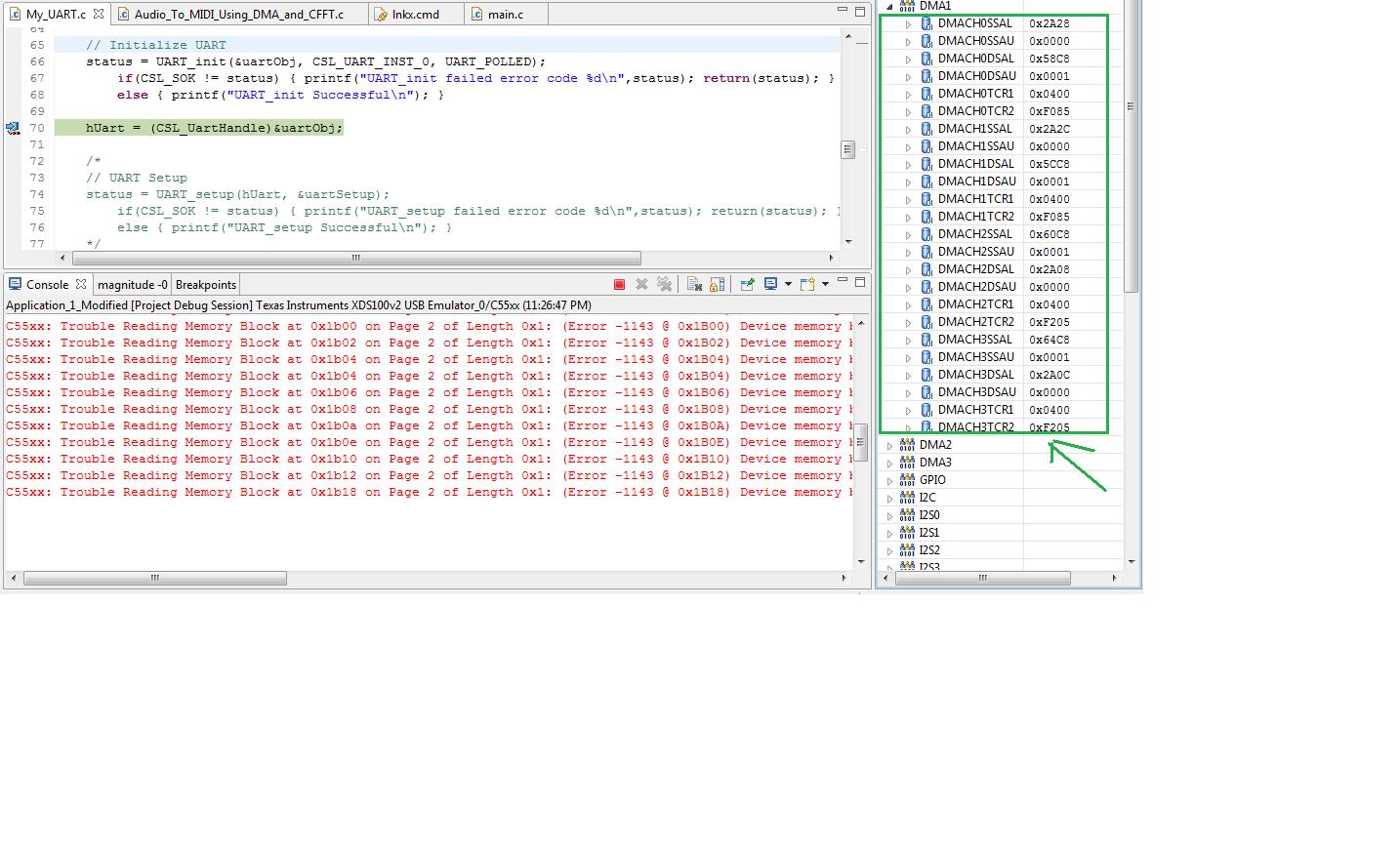Click the editor vertical scroll down arrow
The image size is (1400, 848).
point(848,241)
